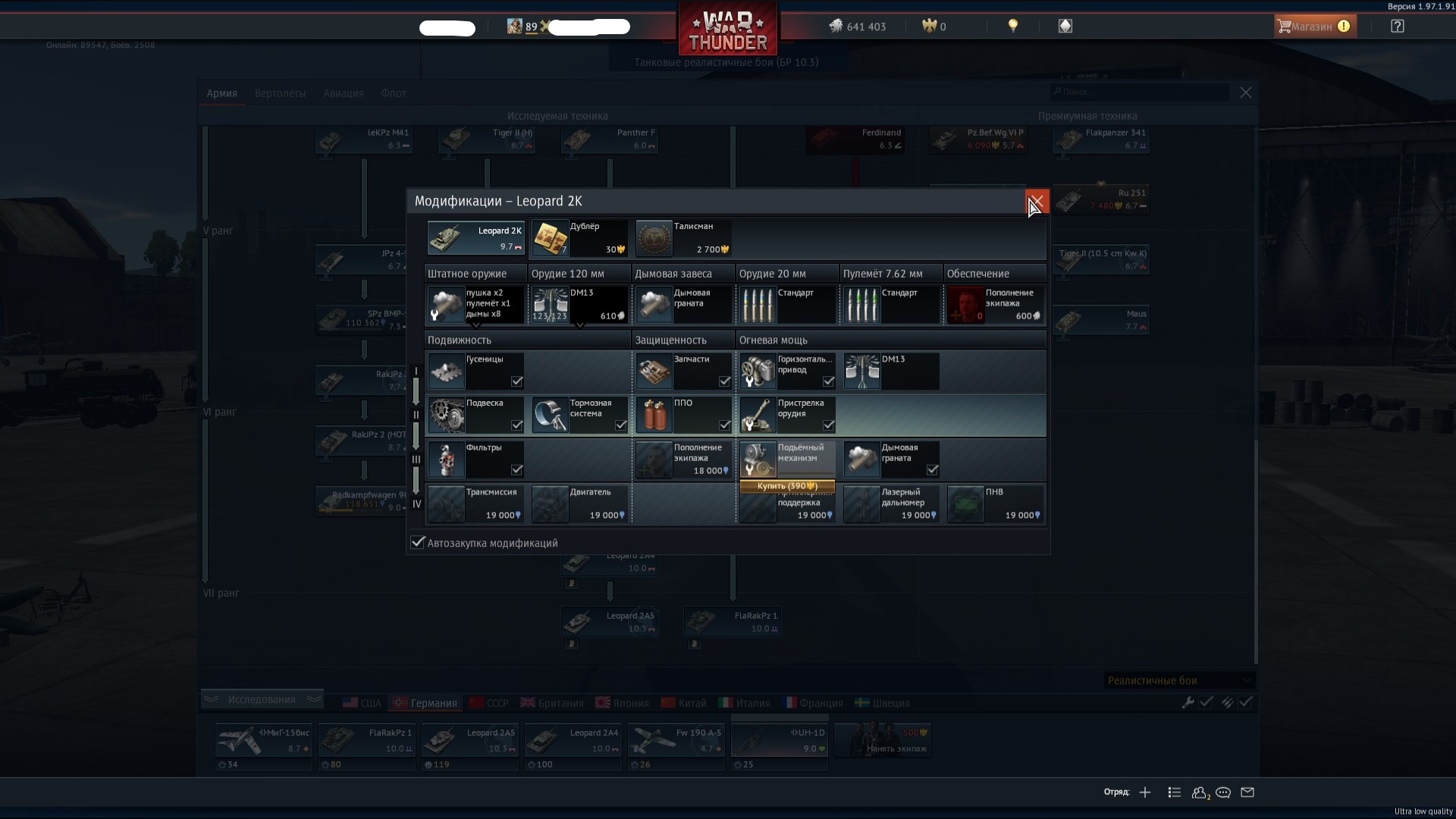Select the Гусеницы modification
This screenshot has width=1456, height=819.
[475, 372]
